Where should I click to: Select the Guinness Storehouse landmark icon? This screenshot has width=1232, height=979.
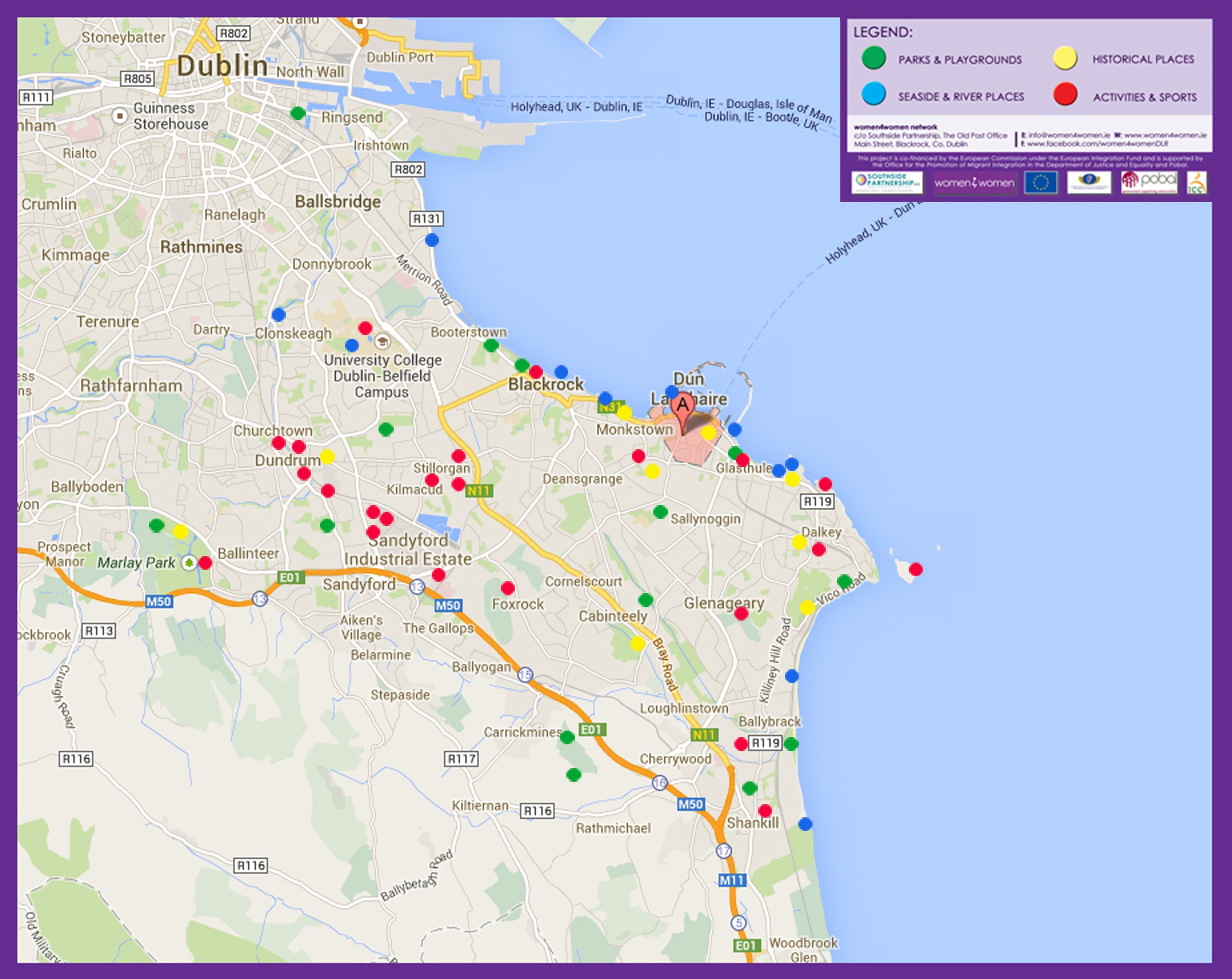[119, 115]
